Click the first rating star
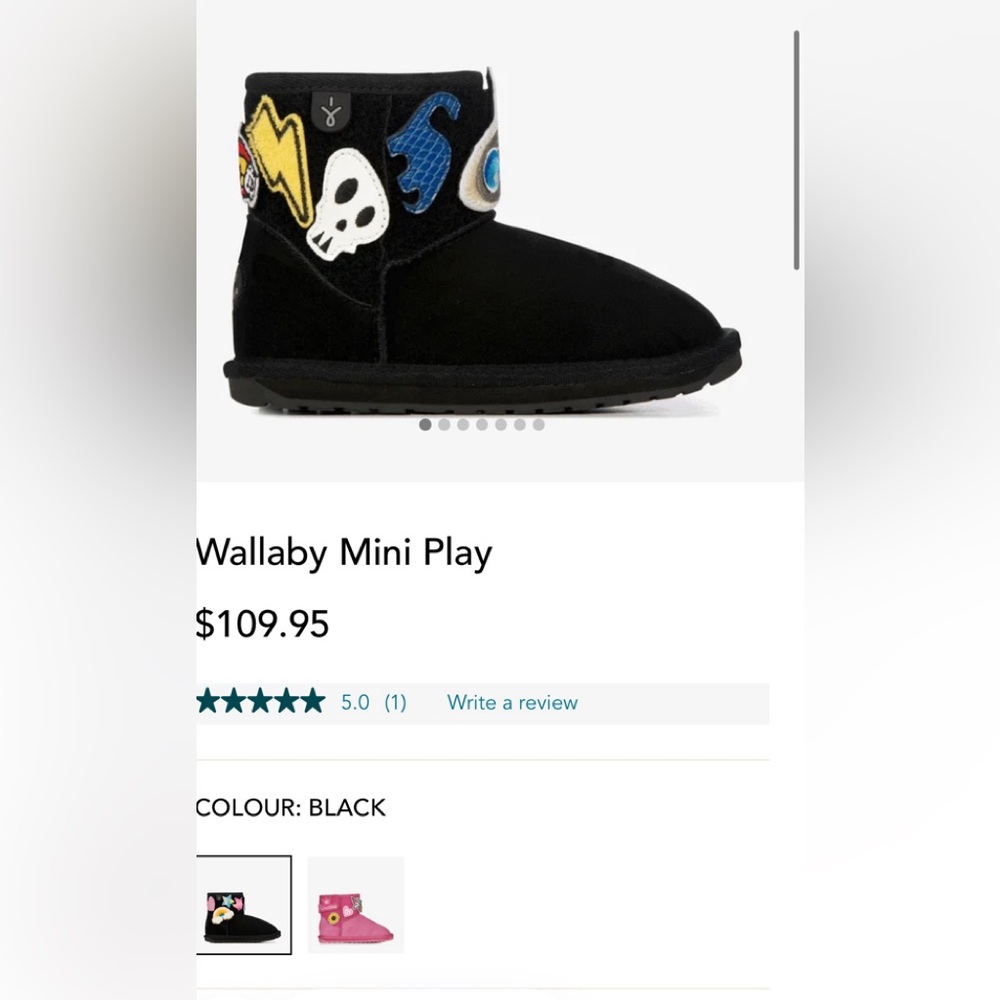1000x1000 pixels. 210,702
